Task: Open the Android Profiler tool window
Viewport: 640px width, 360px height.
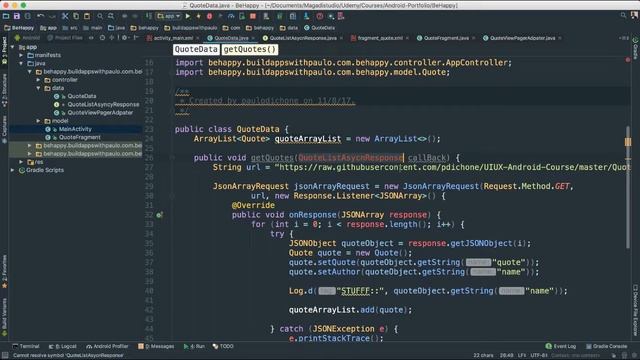Action: pyautogui.click(x=107, y=346)
